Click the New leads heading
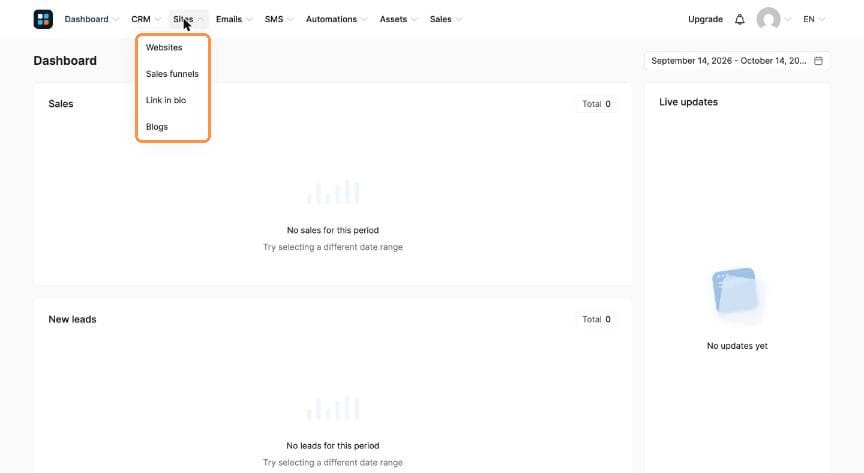 (x=72, y=319)
